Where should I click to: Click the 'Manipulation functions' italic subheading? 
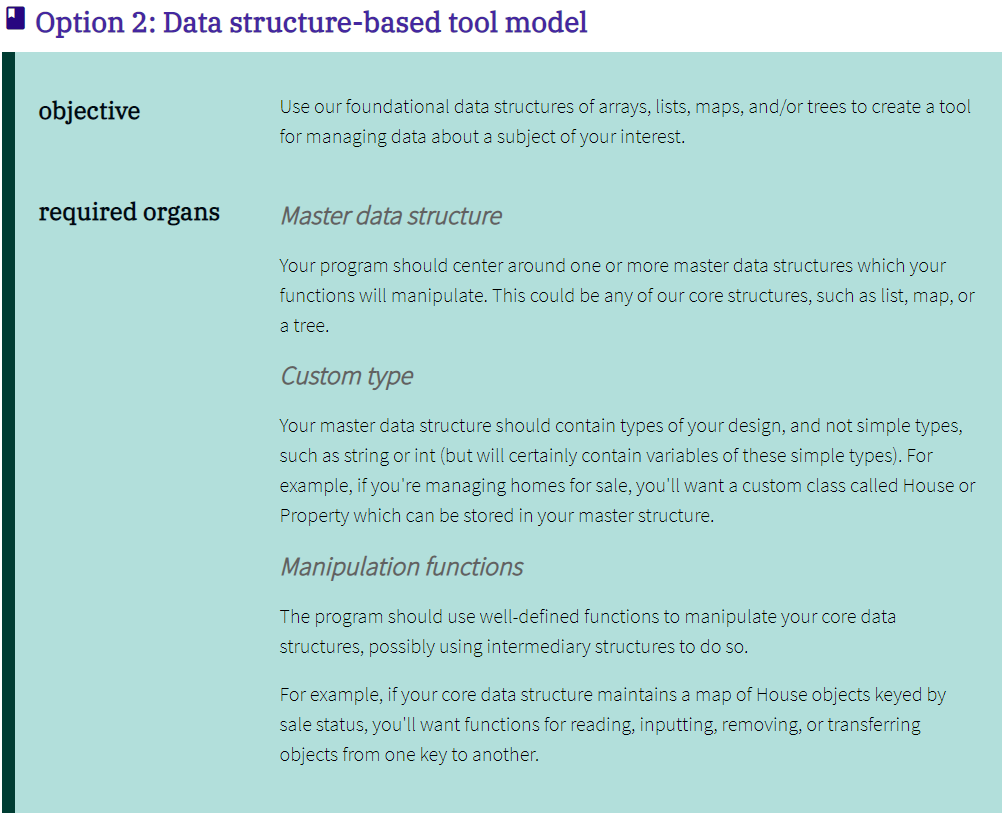[x=402, y=567]
